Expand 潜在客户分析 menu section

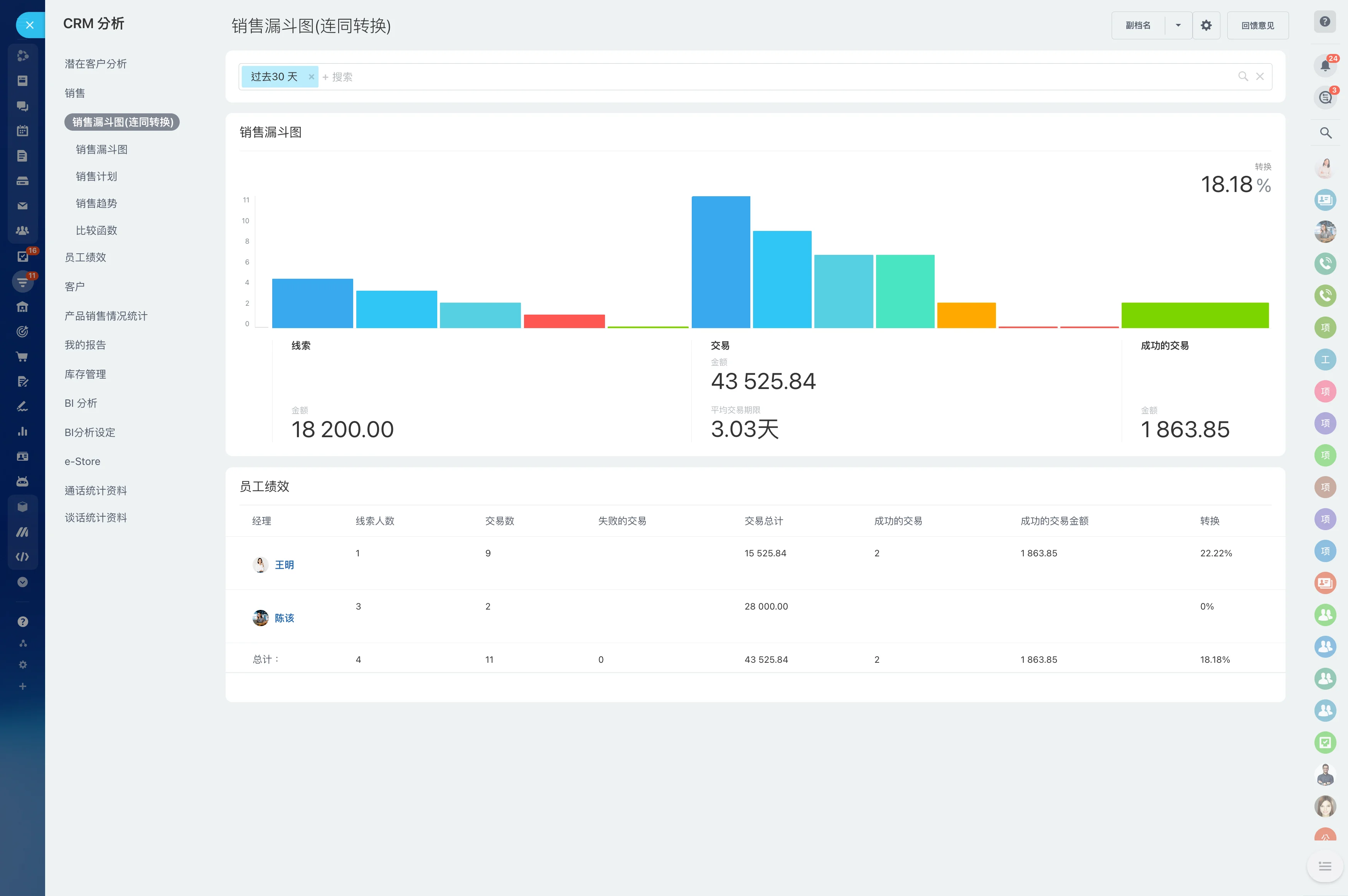coord(95,64)
